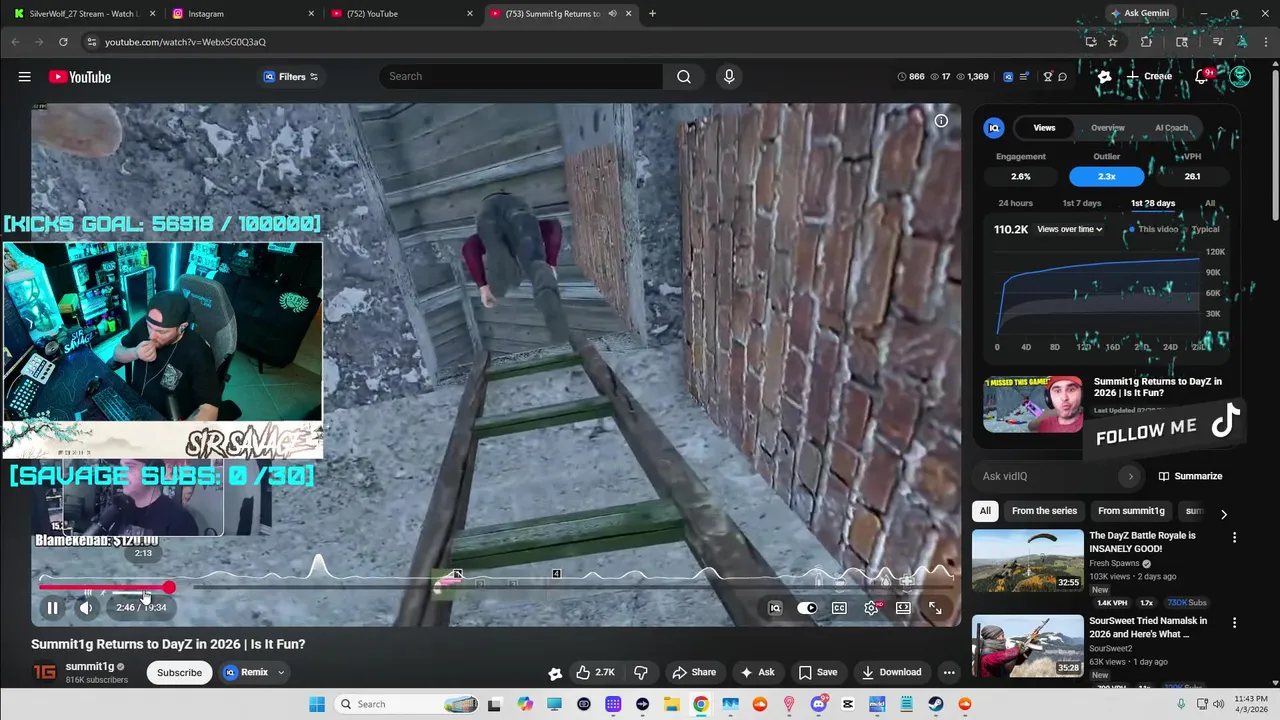Dislike the video
1280x720 pixels.
point(641,672)
